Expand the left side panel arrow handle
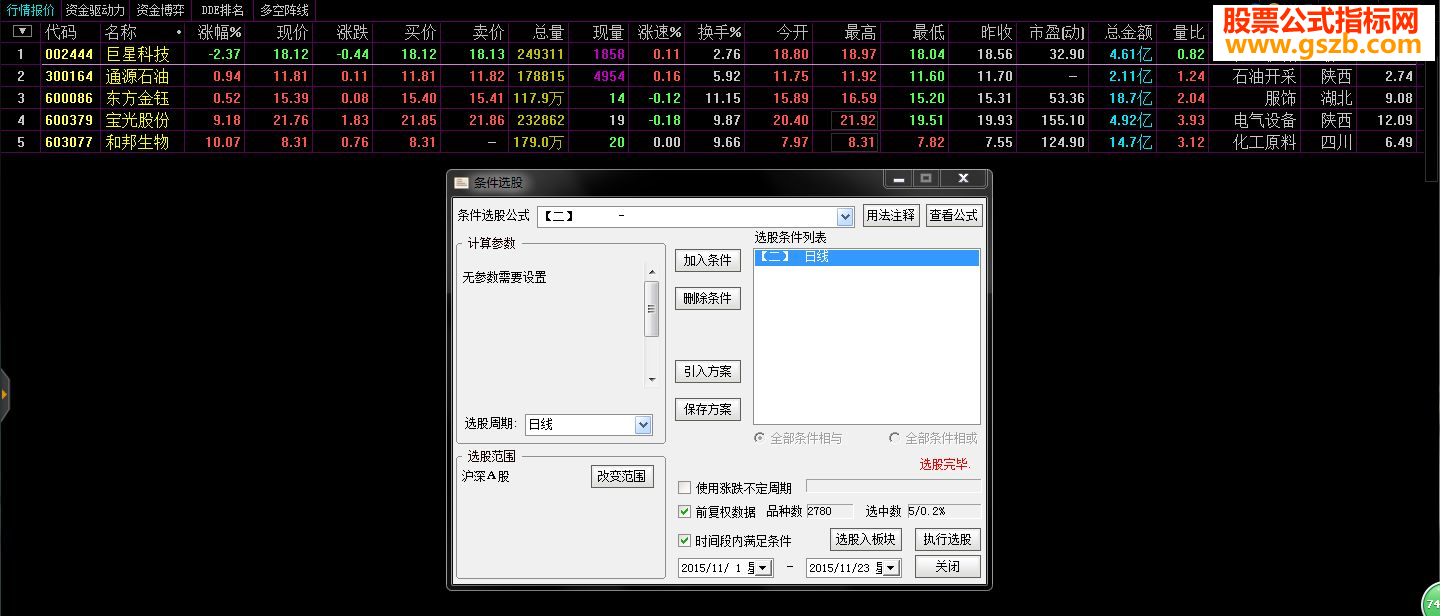This screenshot has width=1440, height=616. pyautogui.click(x=4, y=395)
